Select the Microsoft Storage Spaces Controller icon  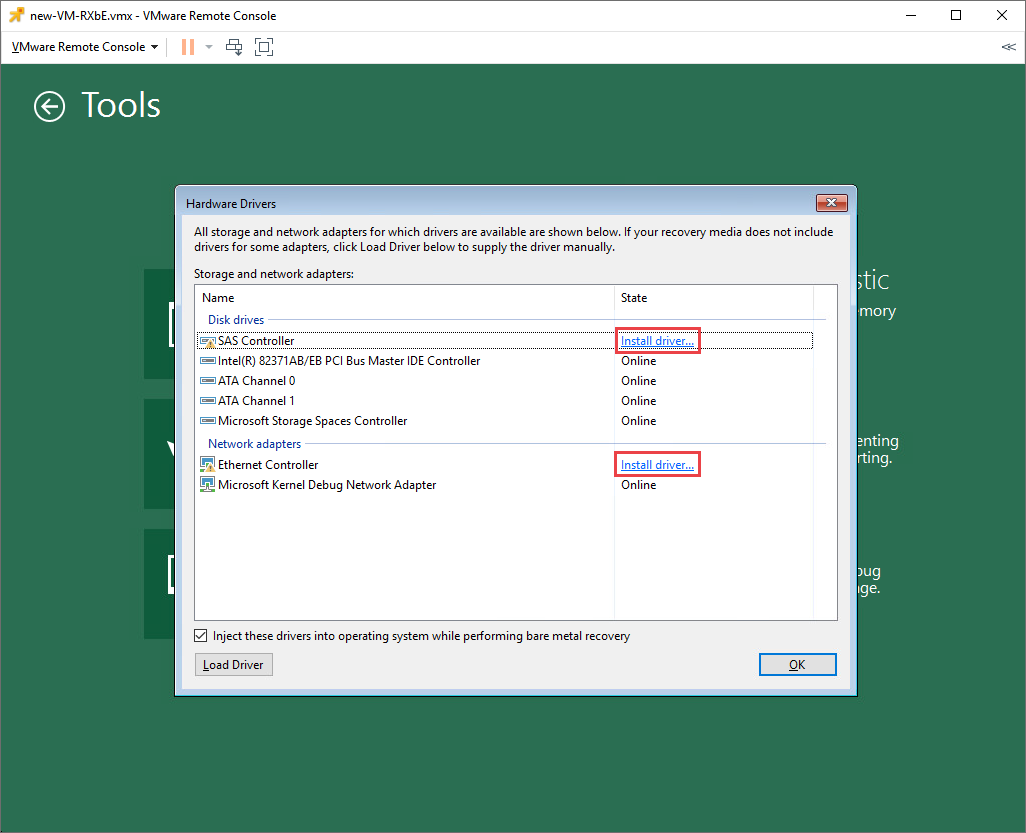207,421
